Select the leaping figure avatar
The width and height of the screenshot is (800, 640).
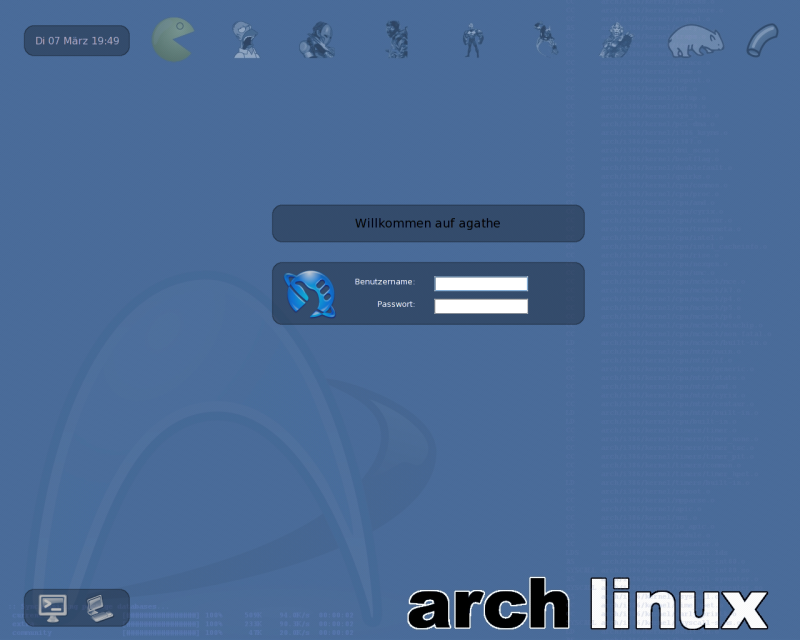pyautogui.click(x=546, y=39)
